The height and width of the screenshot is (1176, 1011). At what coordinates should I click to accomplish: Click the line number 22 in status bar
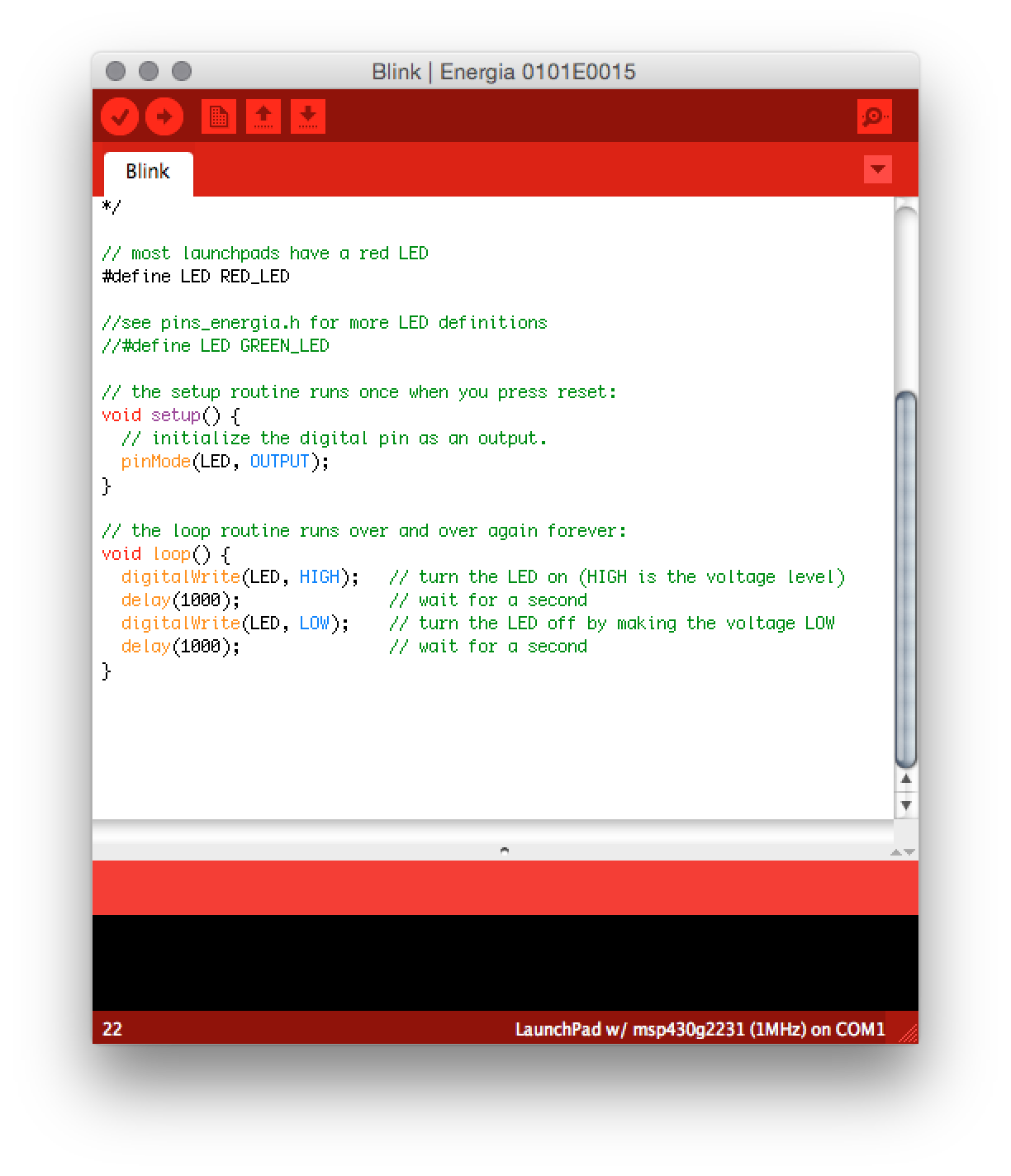112,1029
